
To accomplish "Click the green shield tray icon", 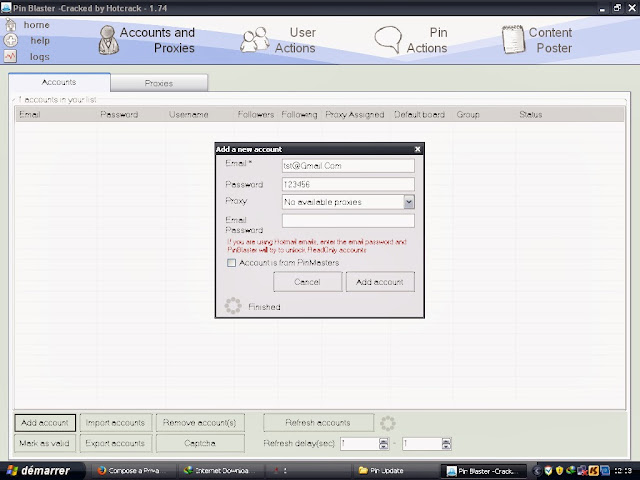I will click(549, 471).
